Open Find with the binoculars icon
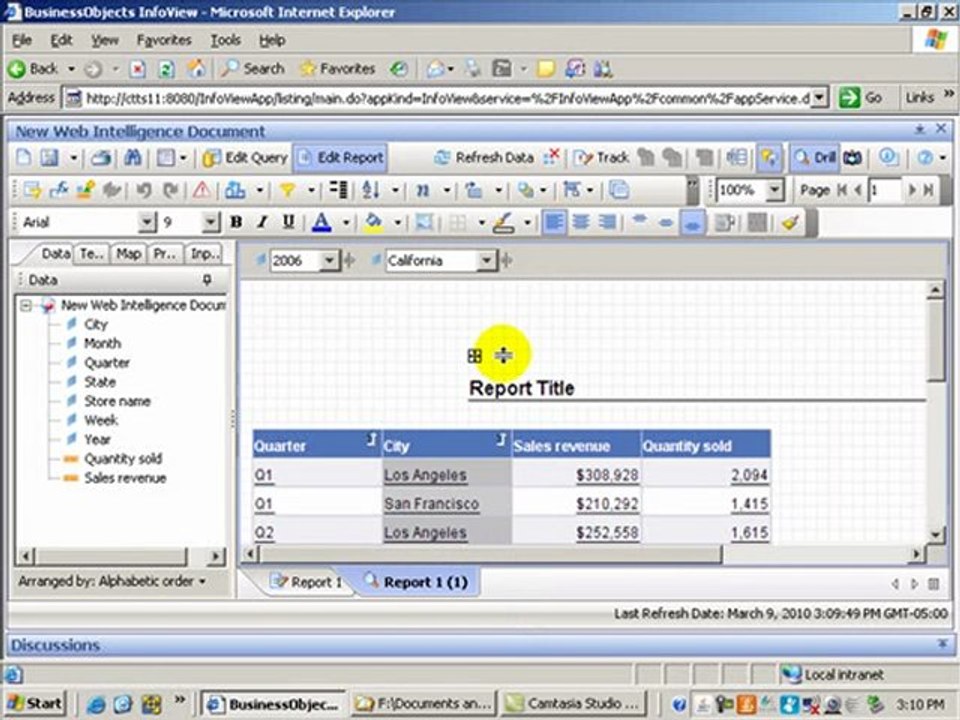Screen dimensions: 960x720 pos(133,157)
